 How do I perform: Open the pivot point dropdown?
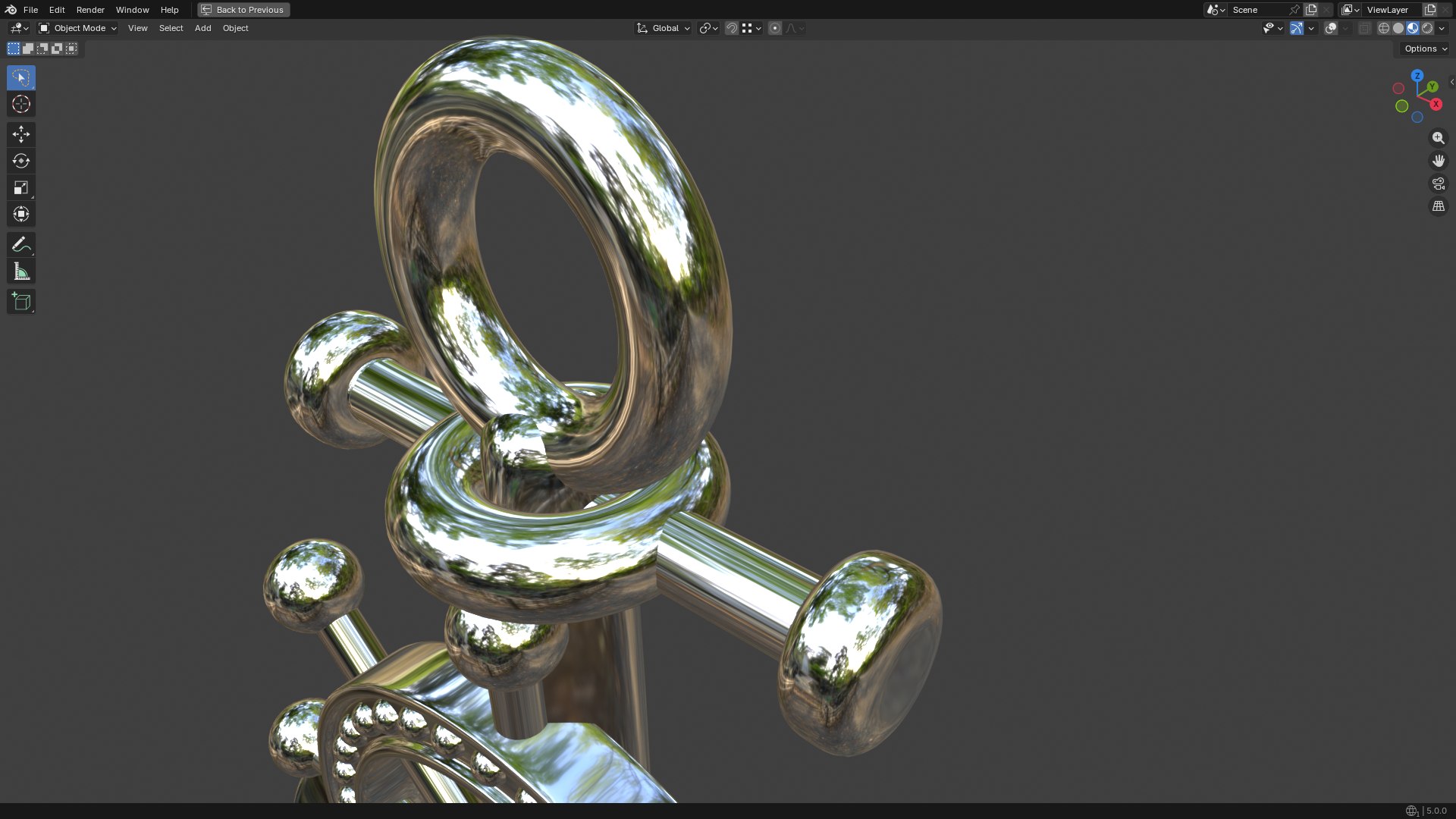[x=708, y=28]
